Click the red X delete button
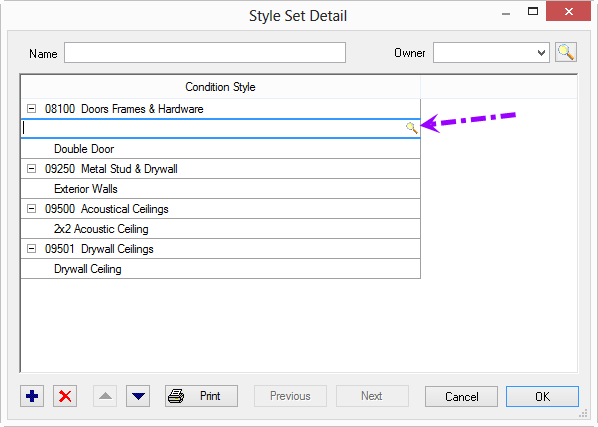This screenshot has width=598, height=427. [x=65, y=396]
